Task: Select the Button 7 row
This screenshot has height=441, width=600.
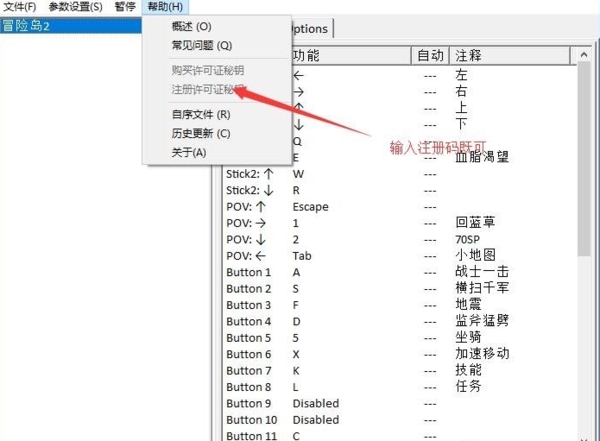Action: [400, 371]
